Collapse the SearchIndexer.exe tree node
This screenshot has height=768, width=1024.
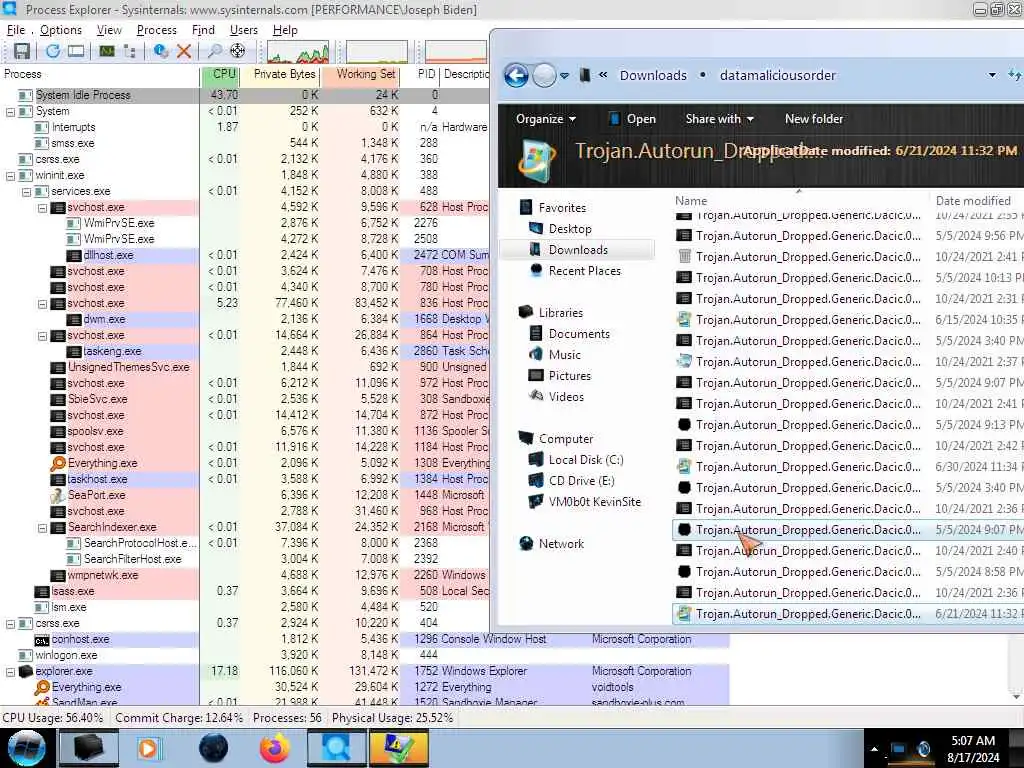click(42, 528)
